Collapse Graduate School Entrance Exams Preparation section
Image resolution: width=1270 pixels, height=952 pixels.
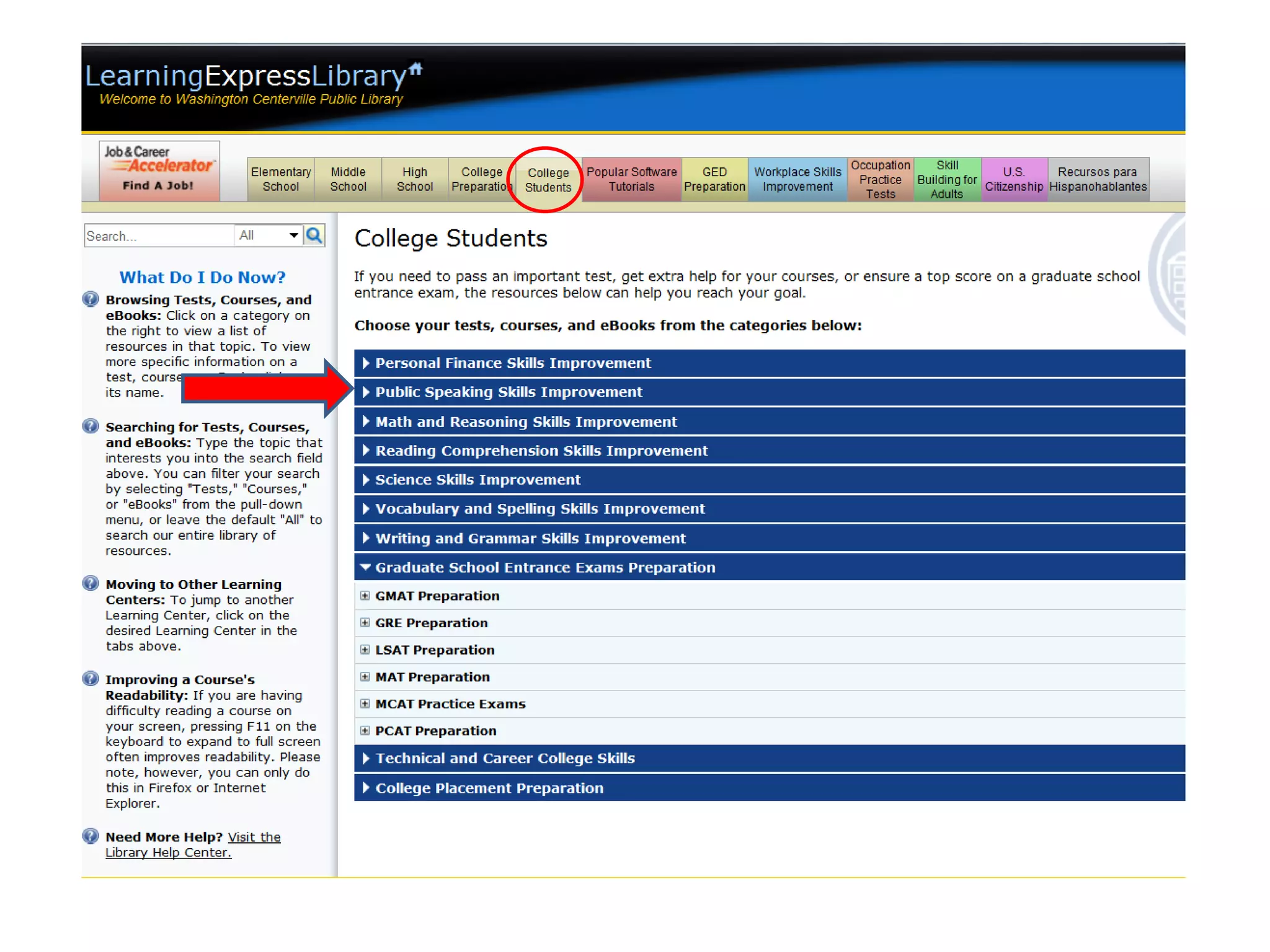(544, 568)
